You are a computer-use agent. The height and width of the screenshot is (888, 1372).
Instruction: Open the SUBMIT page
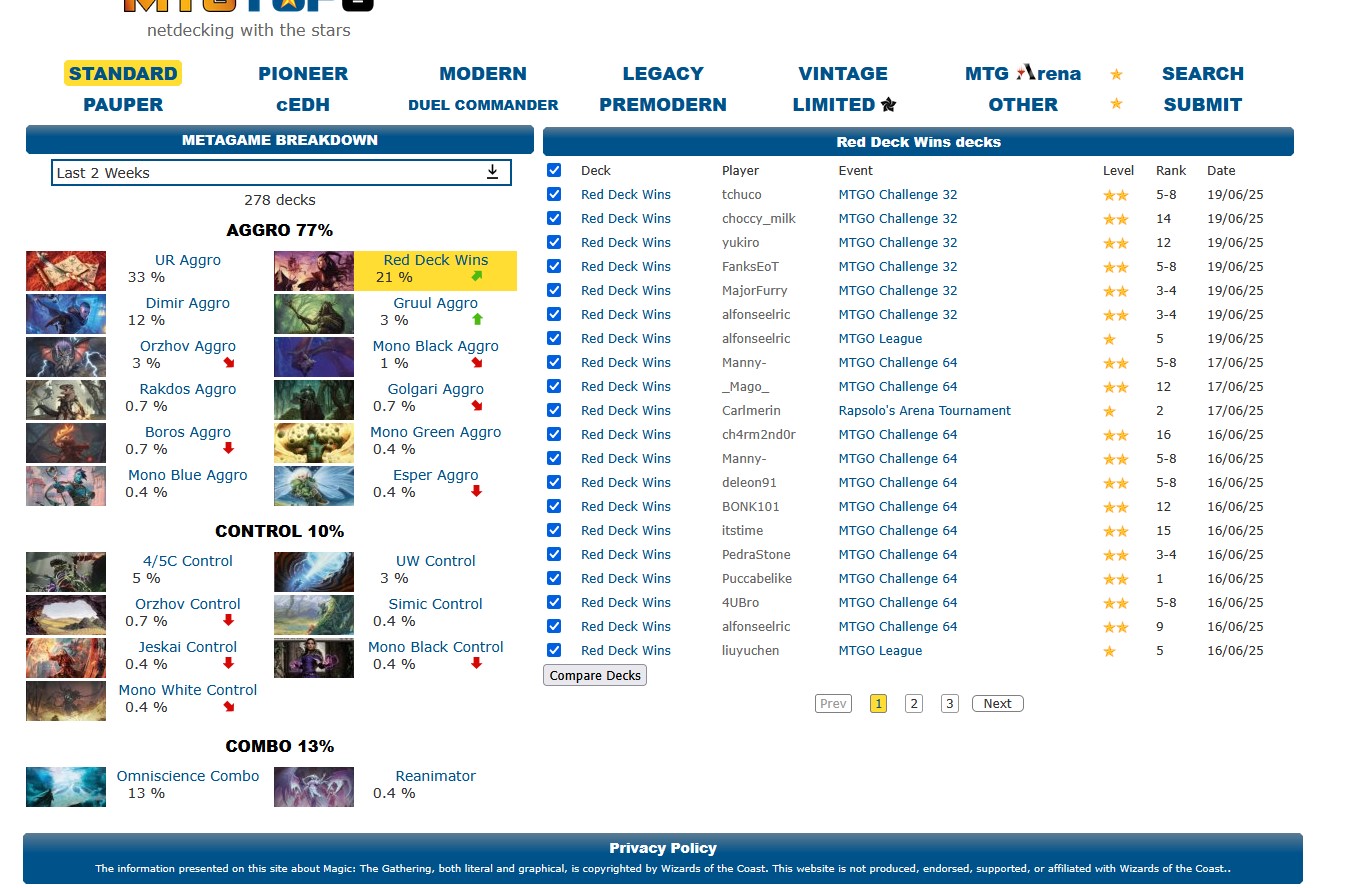pos(1203,104)
